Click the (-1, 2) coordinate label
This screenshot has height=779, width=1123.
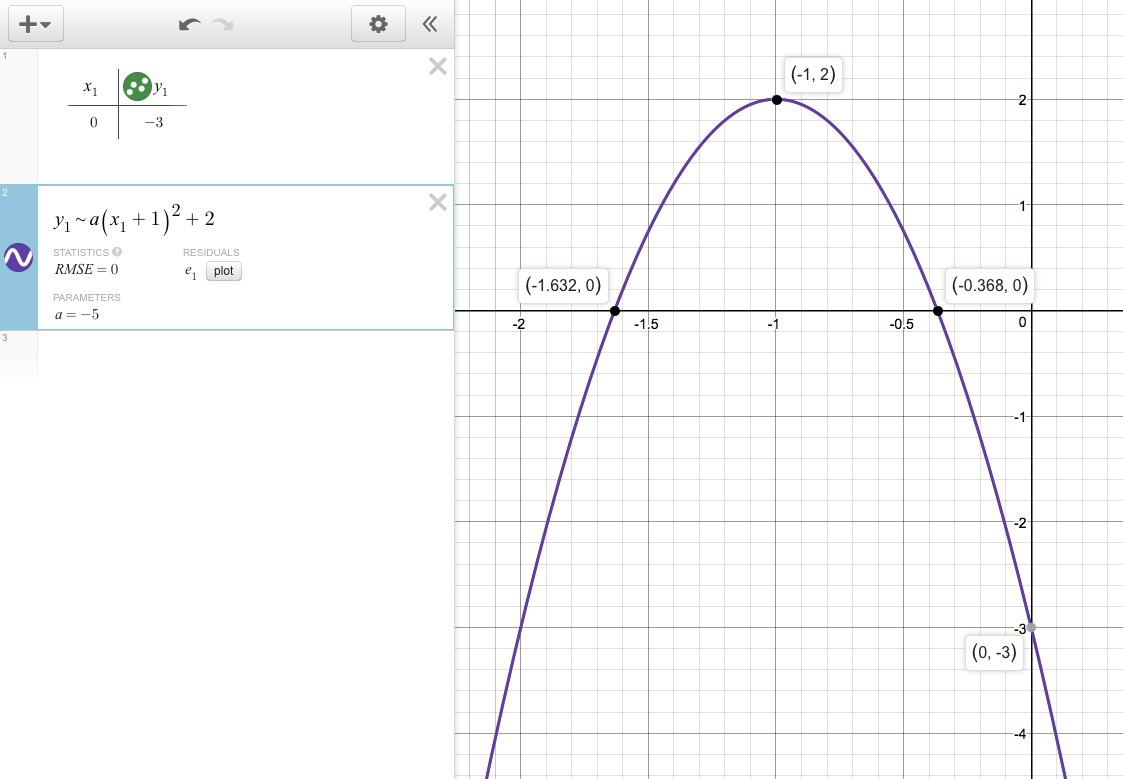click(813, 74)
